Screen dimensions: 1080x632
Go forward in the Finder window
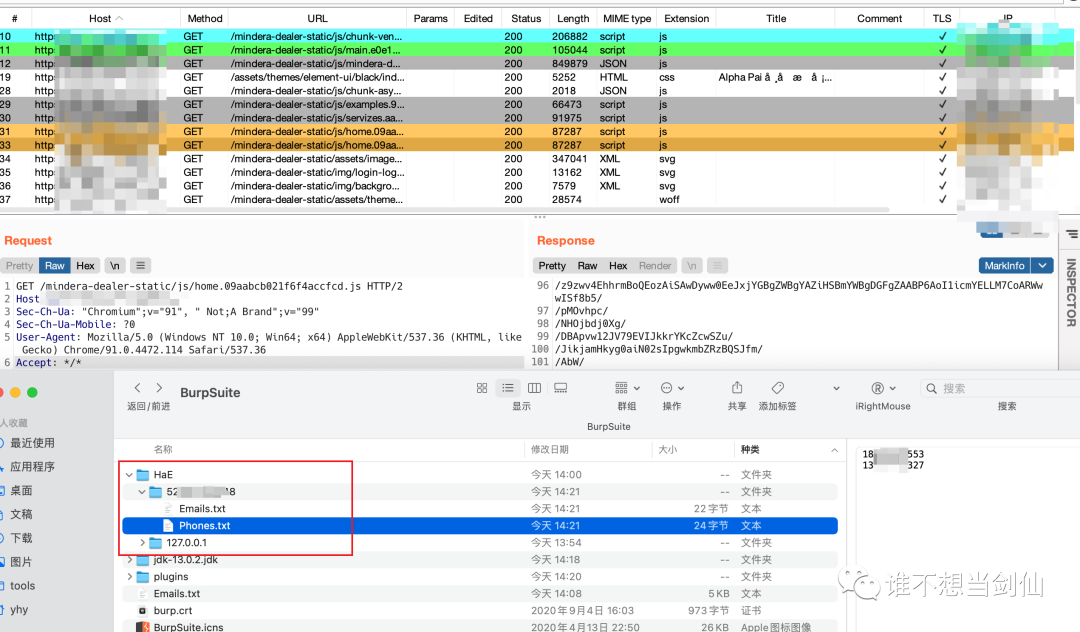coord(159,388)
